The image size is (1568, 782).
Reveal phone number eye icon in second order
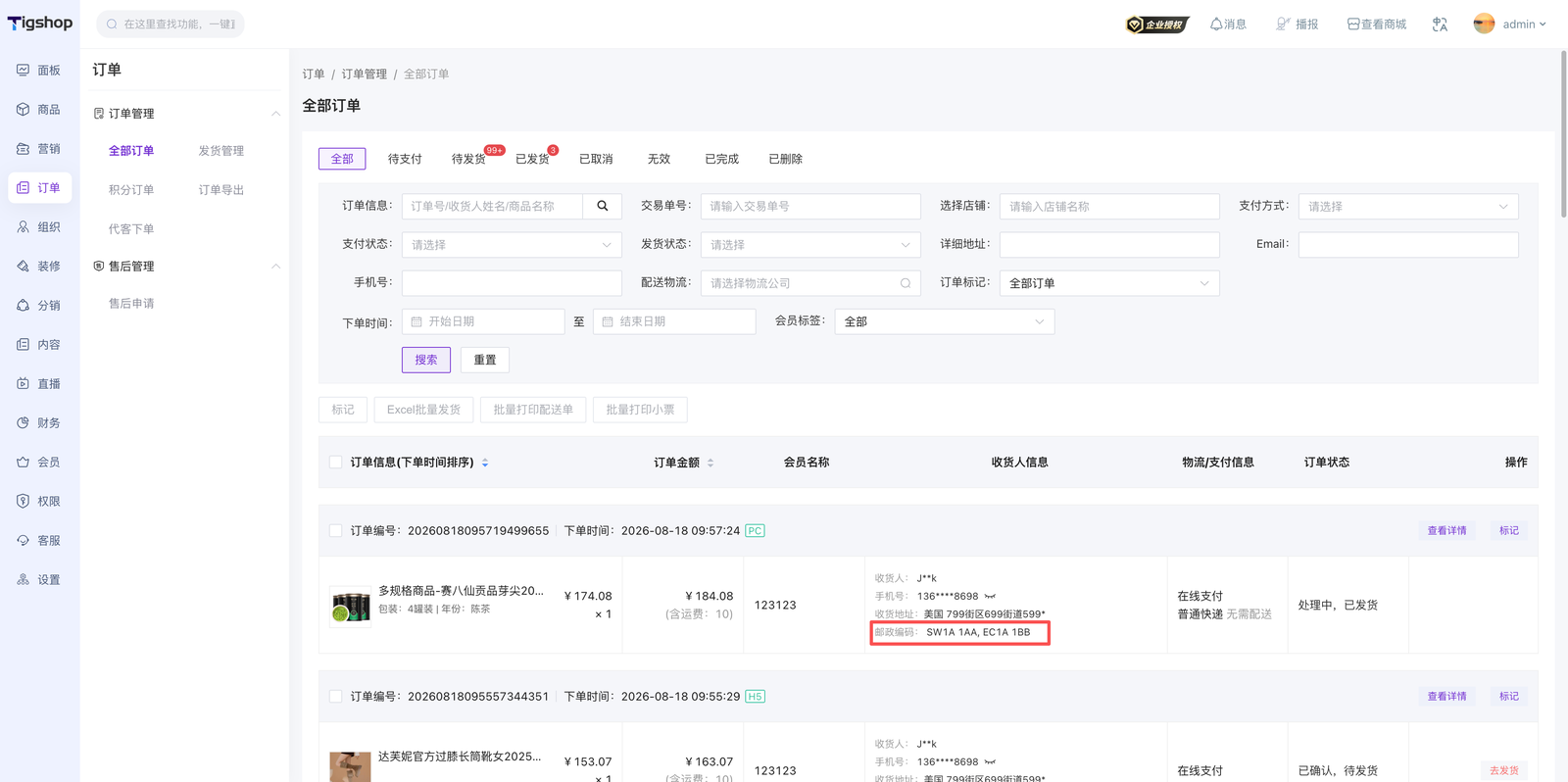(x=990, y=761)
